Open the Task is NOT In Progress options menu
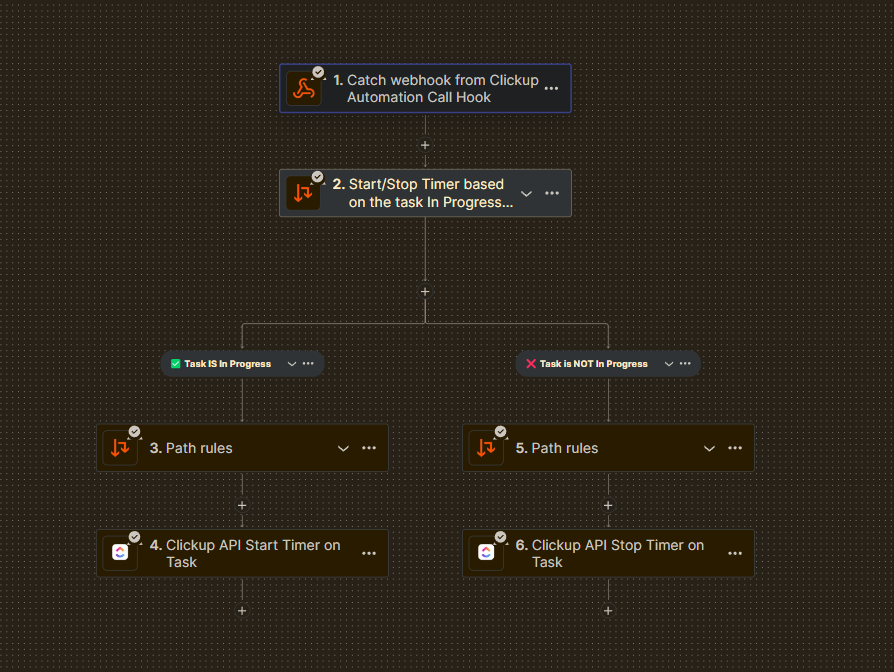The height and width of the screenshot is (672, 894). coord(685,364)
